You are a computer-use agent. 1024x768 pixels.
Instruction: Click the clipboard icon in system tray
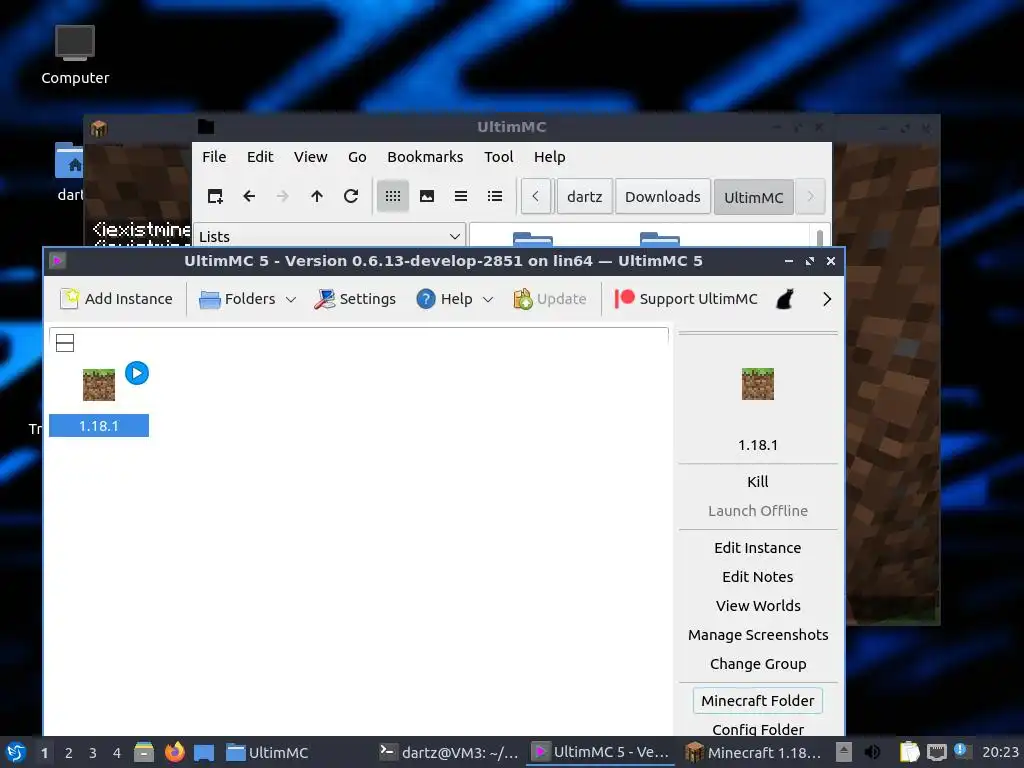point(909,752)
